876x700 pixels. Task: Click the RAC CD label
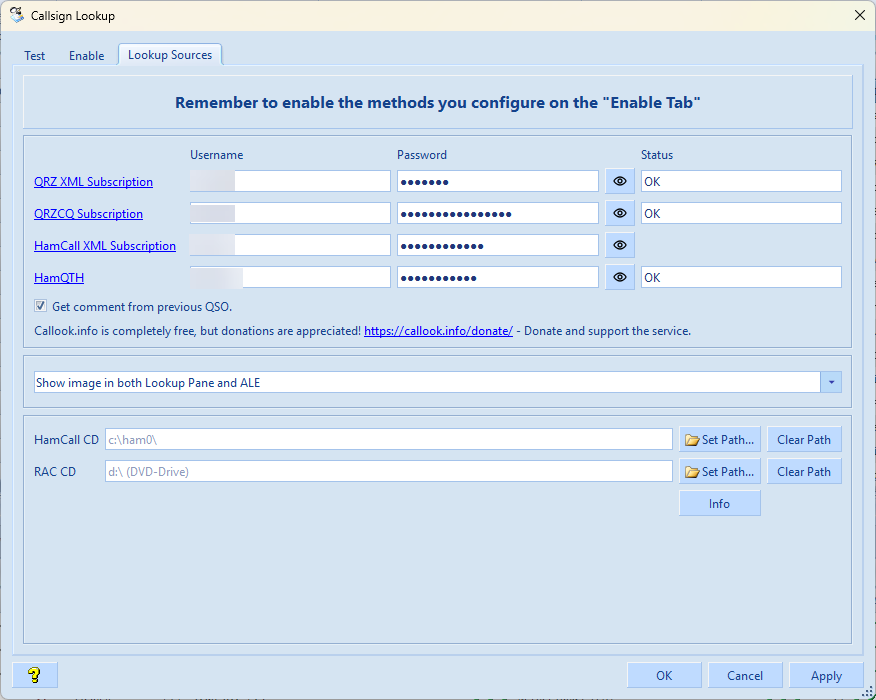coord(55,472)
